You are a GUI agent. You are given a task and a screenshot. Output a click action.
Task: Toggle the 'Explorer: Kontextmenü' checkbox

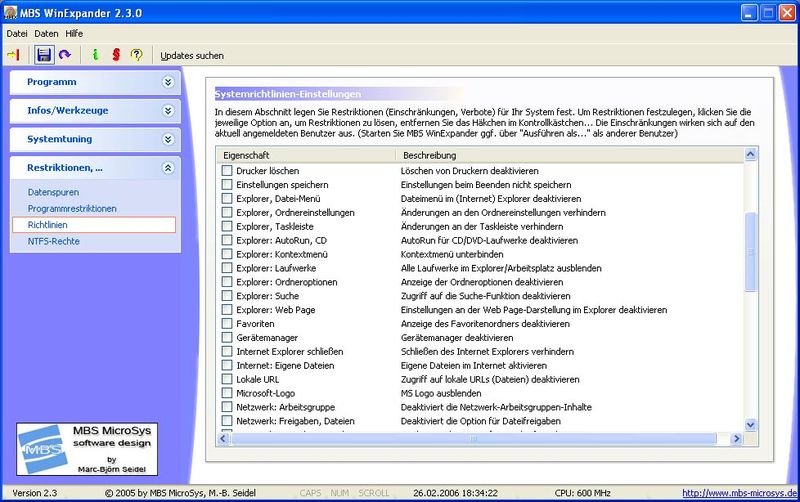(x=227, y=255)
